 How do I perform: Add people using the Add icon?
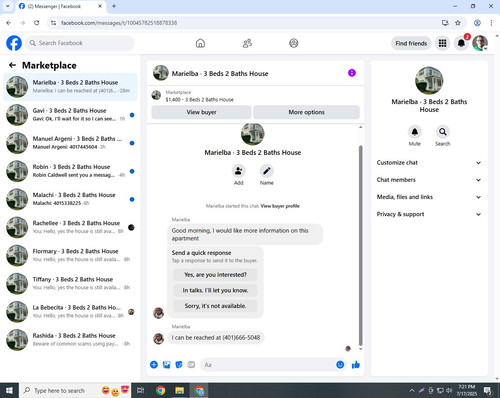point(239,171)
